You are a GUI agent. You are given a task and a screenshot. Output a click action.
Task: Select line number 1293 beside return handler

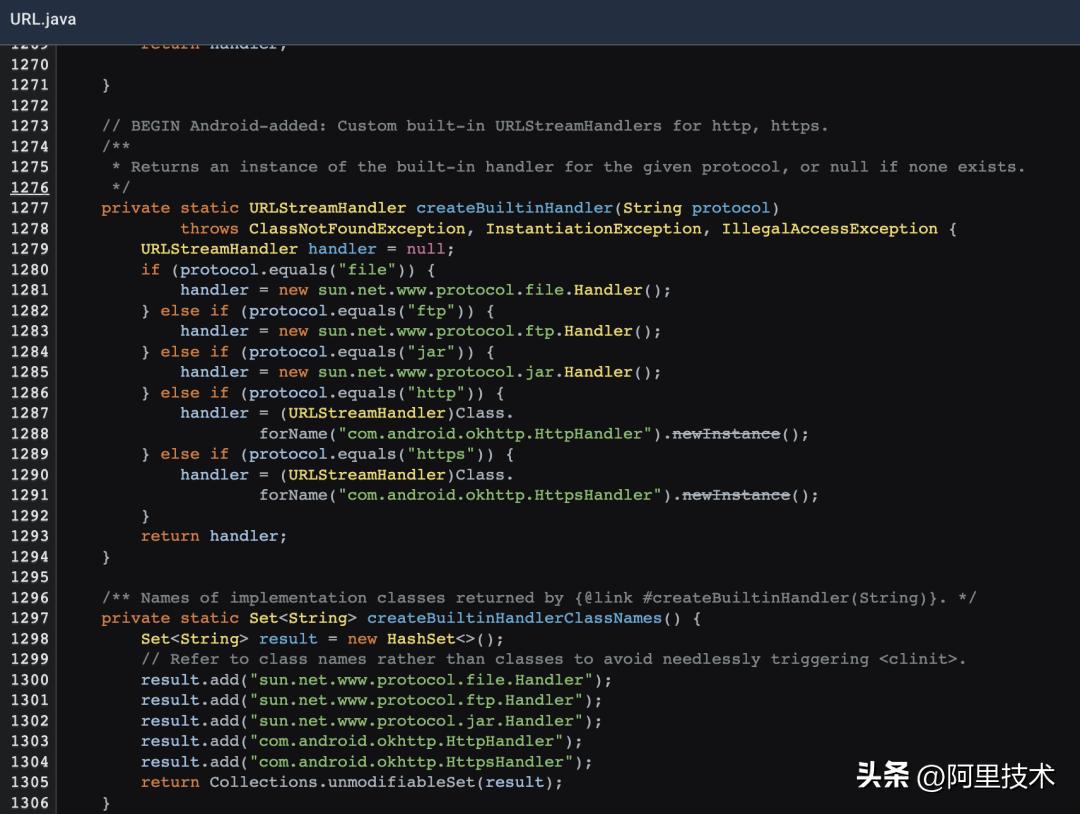pyautogui.click(x=29, y=536)
